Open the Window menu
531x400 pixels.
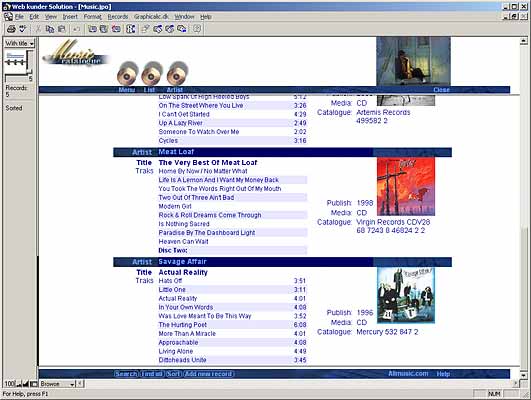pyautogui.click(x=184, y=17)
